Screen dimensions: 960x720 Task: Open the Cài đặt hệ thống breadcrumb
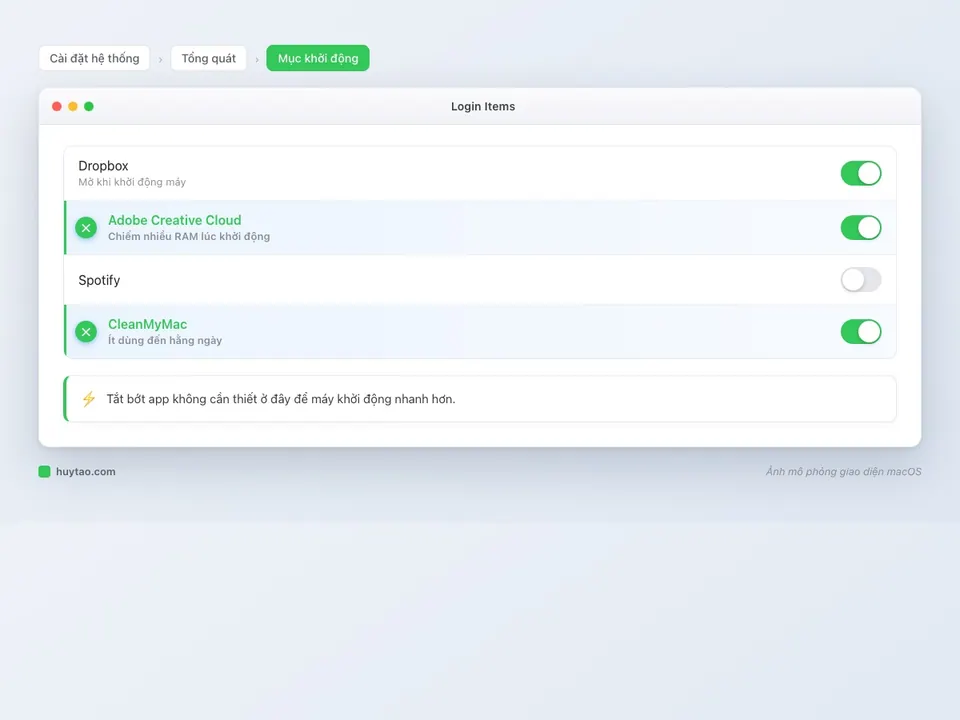[94, 58]
